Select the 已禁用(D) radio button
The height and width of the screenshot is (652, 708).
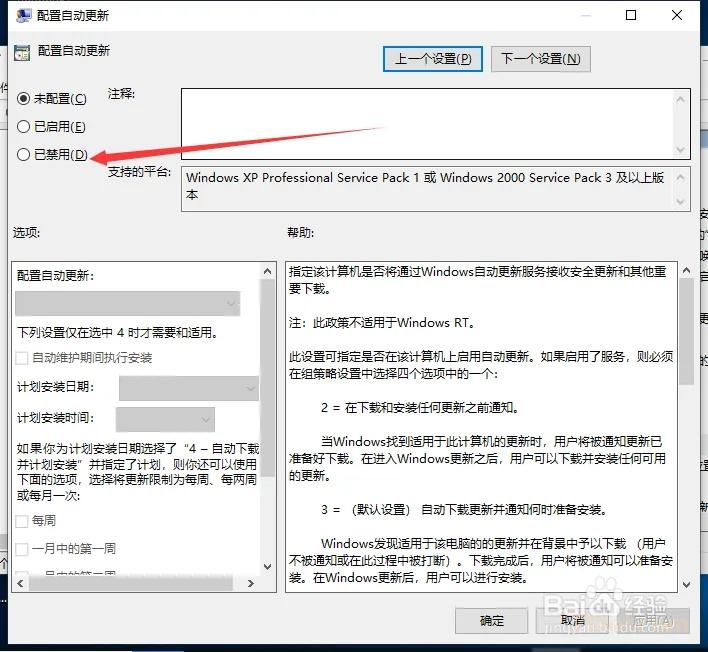(23, 154)
